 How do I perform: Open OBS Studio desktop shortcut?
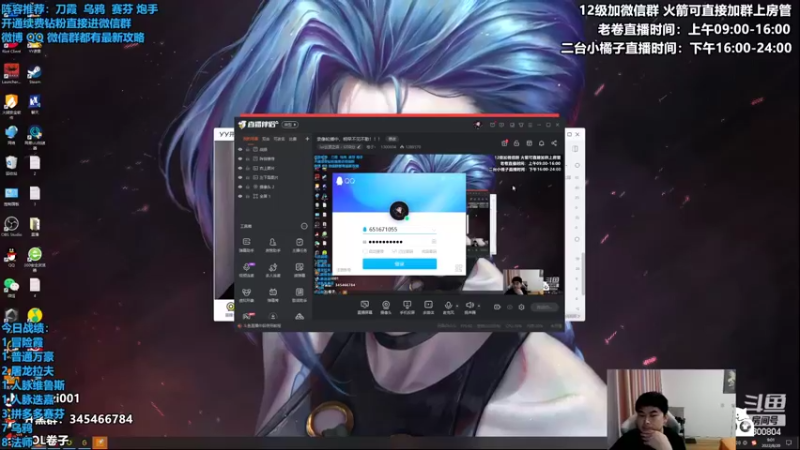pos(11,227)
